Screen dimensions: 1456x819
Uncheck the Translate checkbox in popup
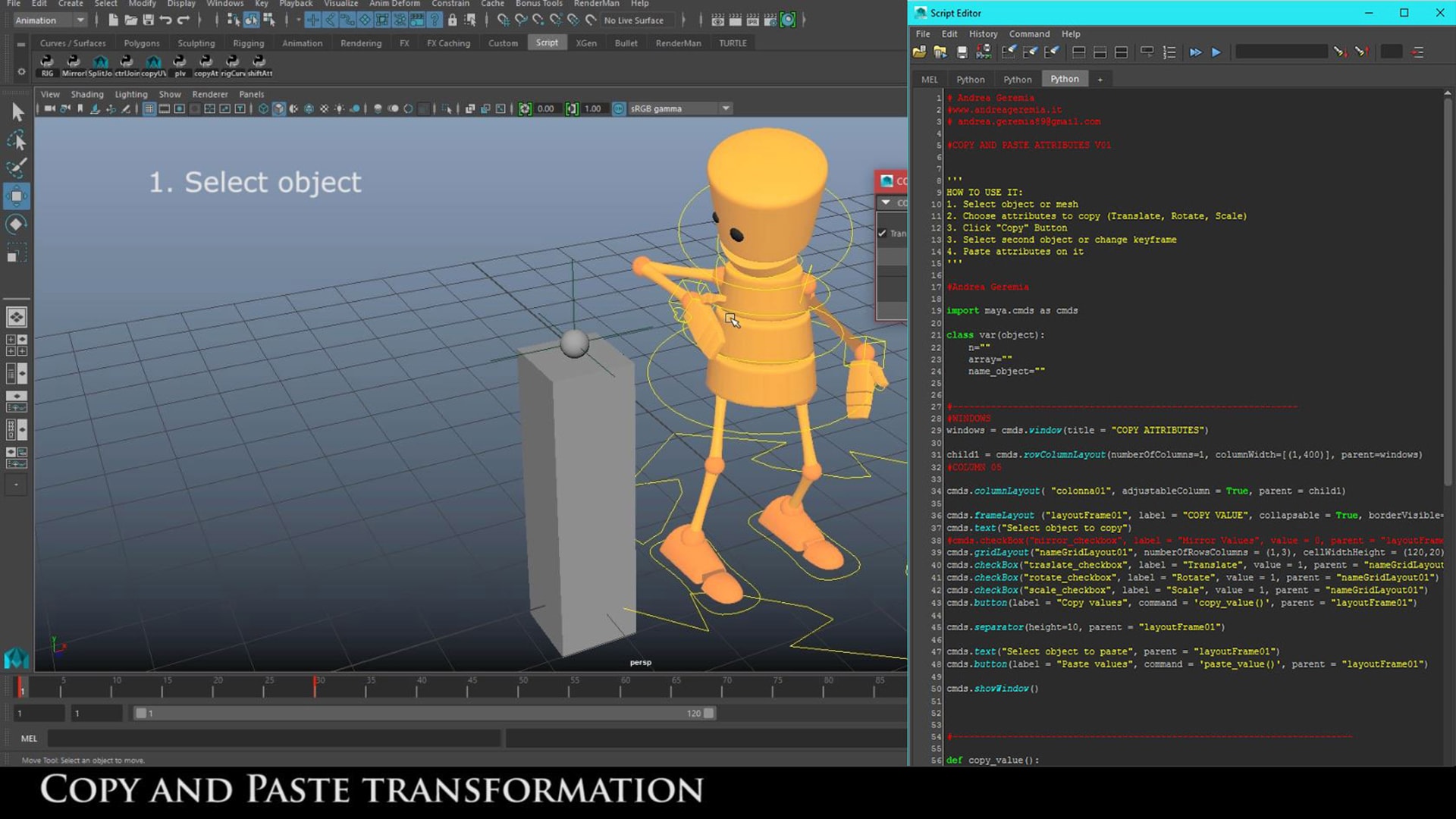(x=882, y=234)
